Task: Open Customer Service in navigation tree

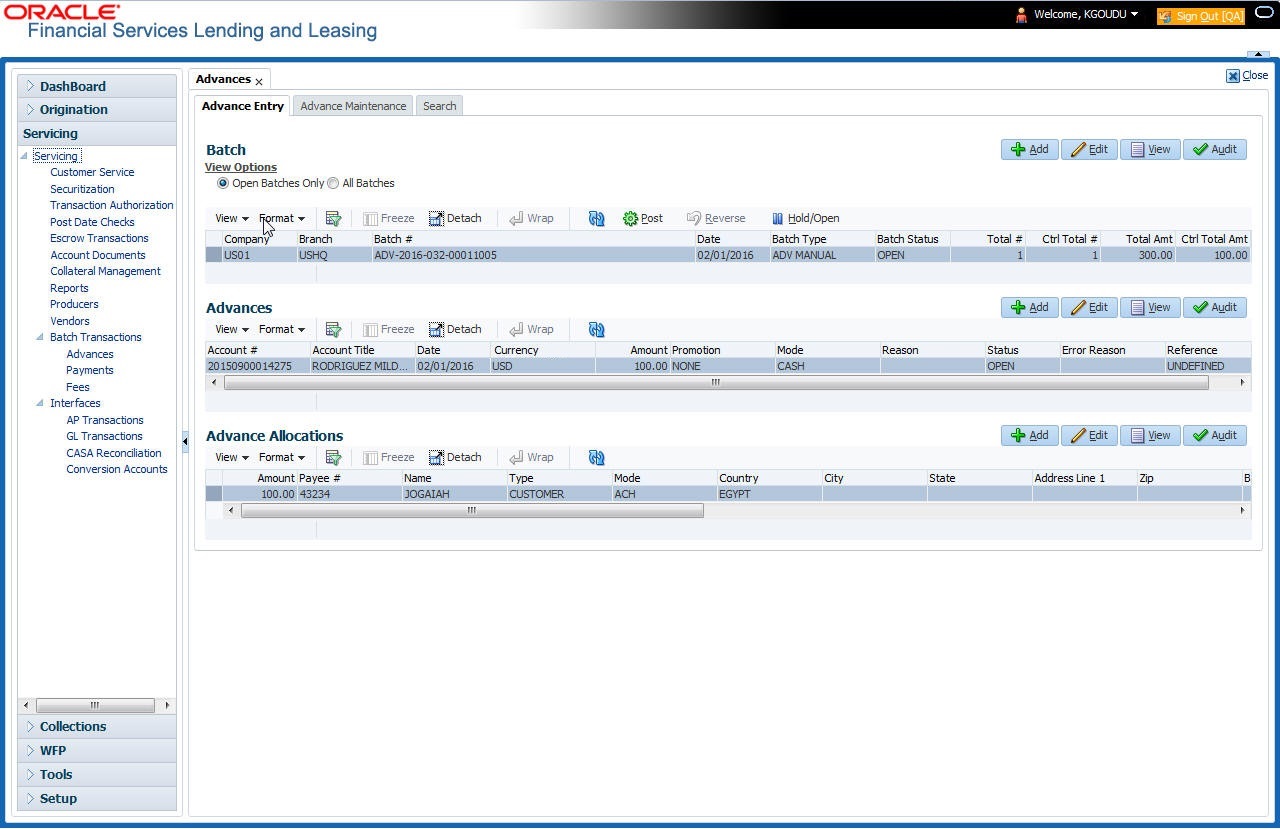Action: [x=92, y=172]
